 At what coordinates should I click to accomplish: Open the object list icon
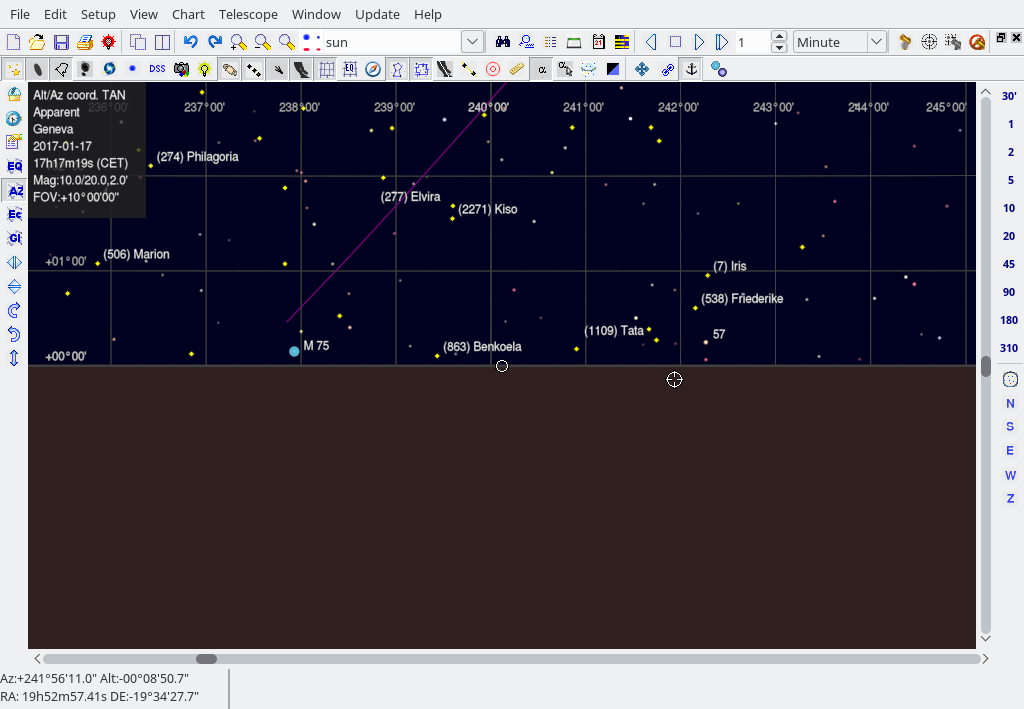pyautogui.click(x=551, y=42)
